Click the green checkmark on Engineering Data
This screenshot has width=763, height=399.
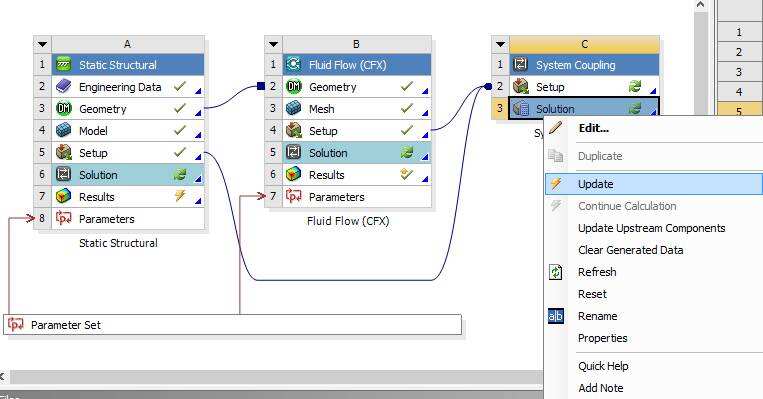click(180, 86)
